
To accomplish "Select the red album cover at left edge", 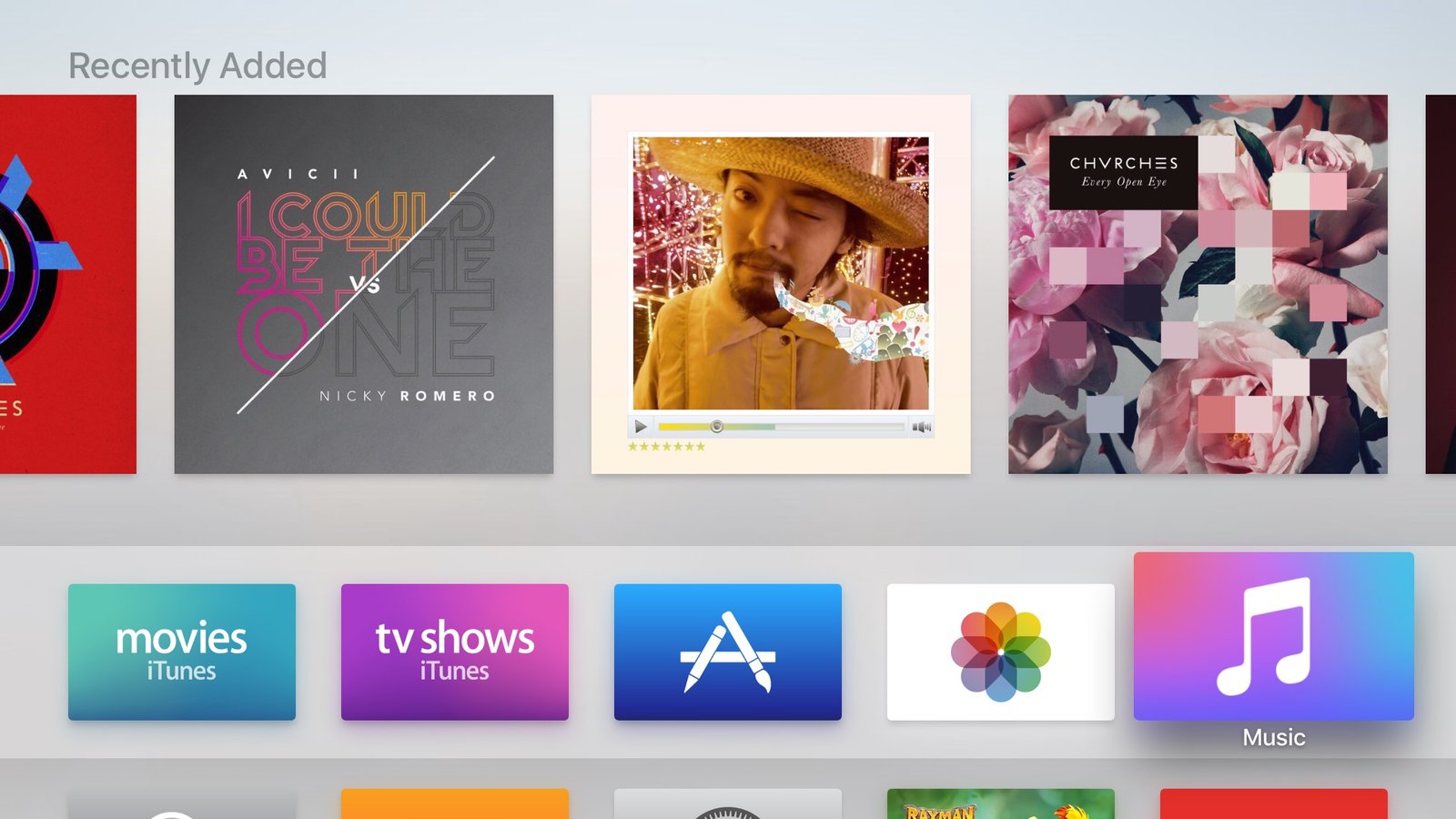I will pyautogui.click(x=68, y=284).
